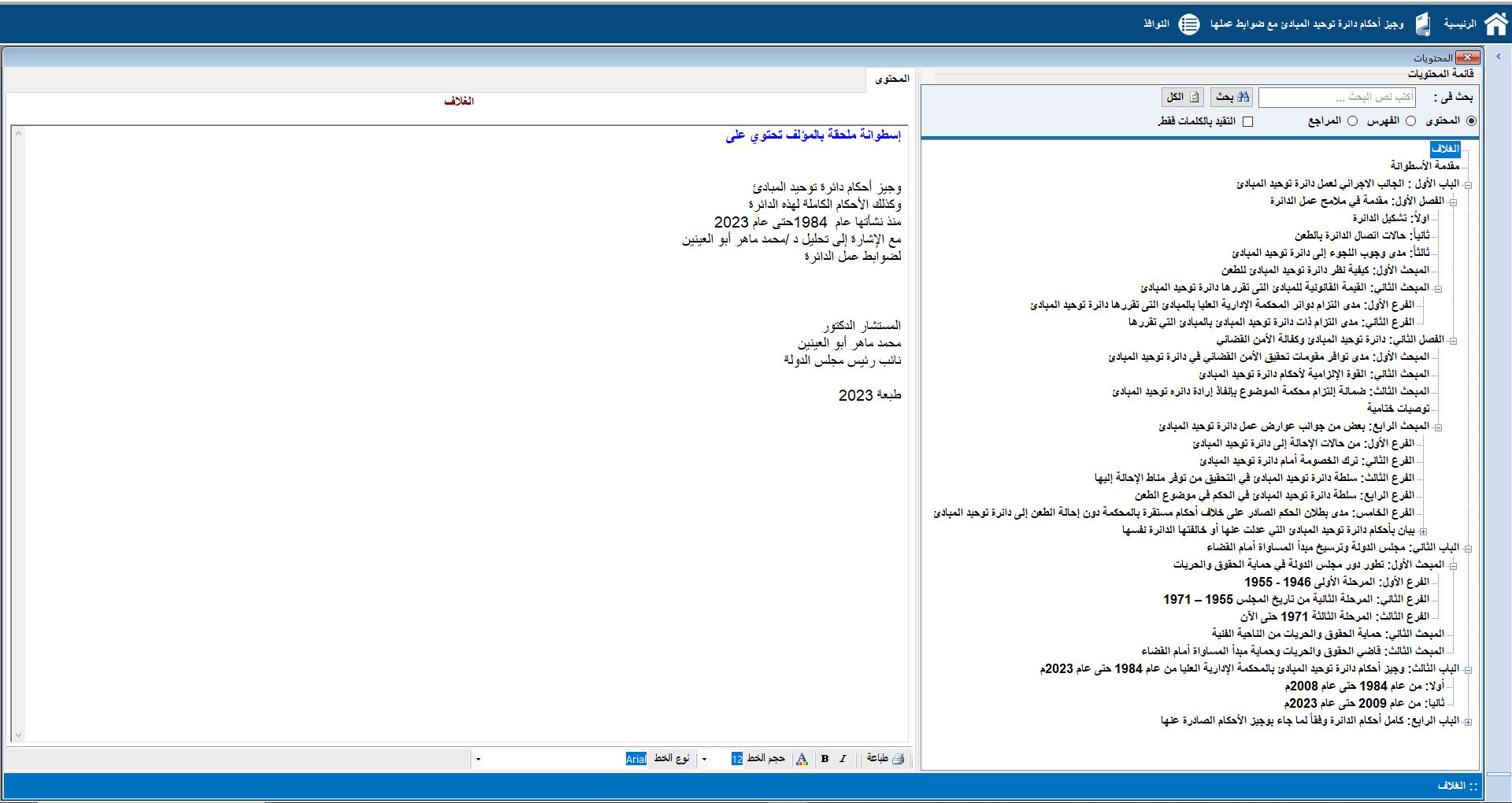Viewport: 1512px width, 803px height.
Task: Collapse المبحث الثاني القيمة القانونية tree node
Action: (x=1438, y=288)
